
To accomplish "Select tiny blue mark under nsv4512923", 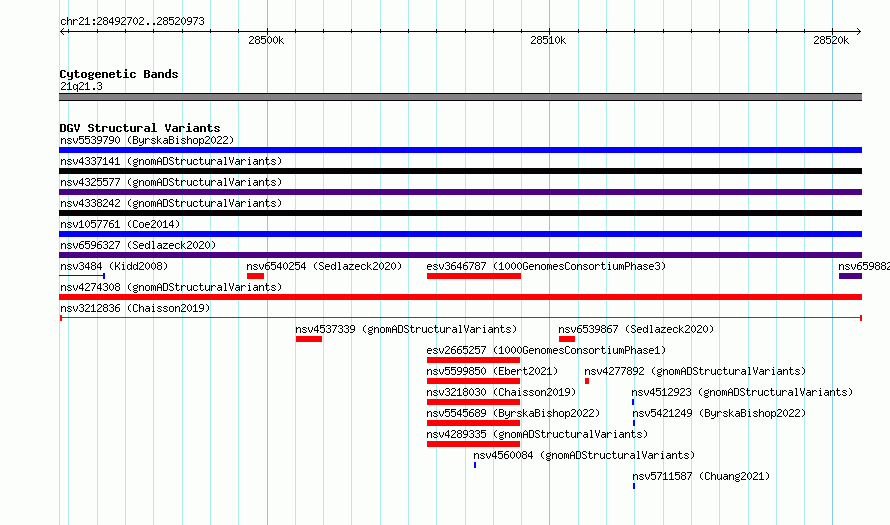I will (x=633, y=402).
